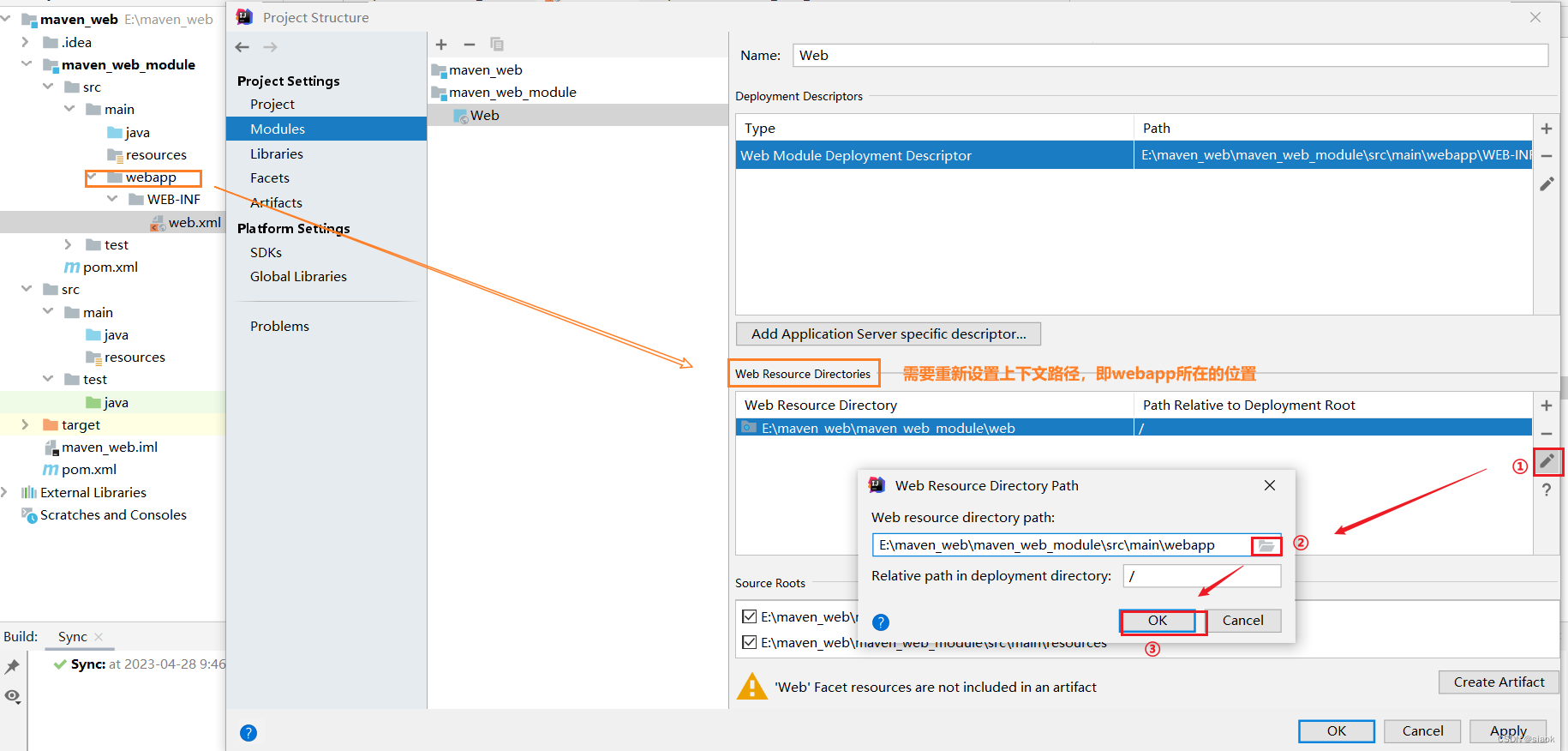Copy the selected module using the copy icon
1568x751 pixels.
pyautogui.click(x=497, y=45)
